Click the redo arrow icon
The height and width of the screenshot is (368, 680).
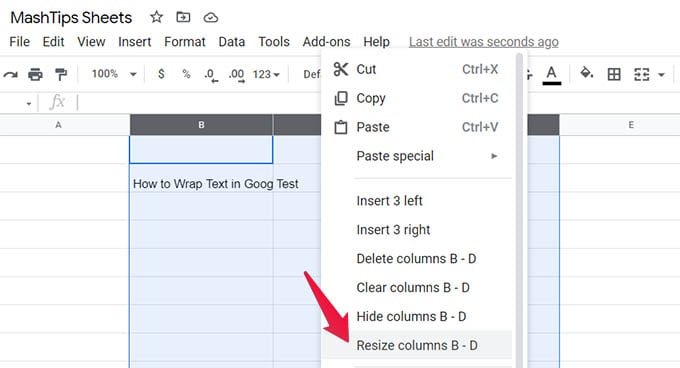(10, 75)
